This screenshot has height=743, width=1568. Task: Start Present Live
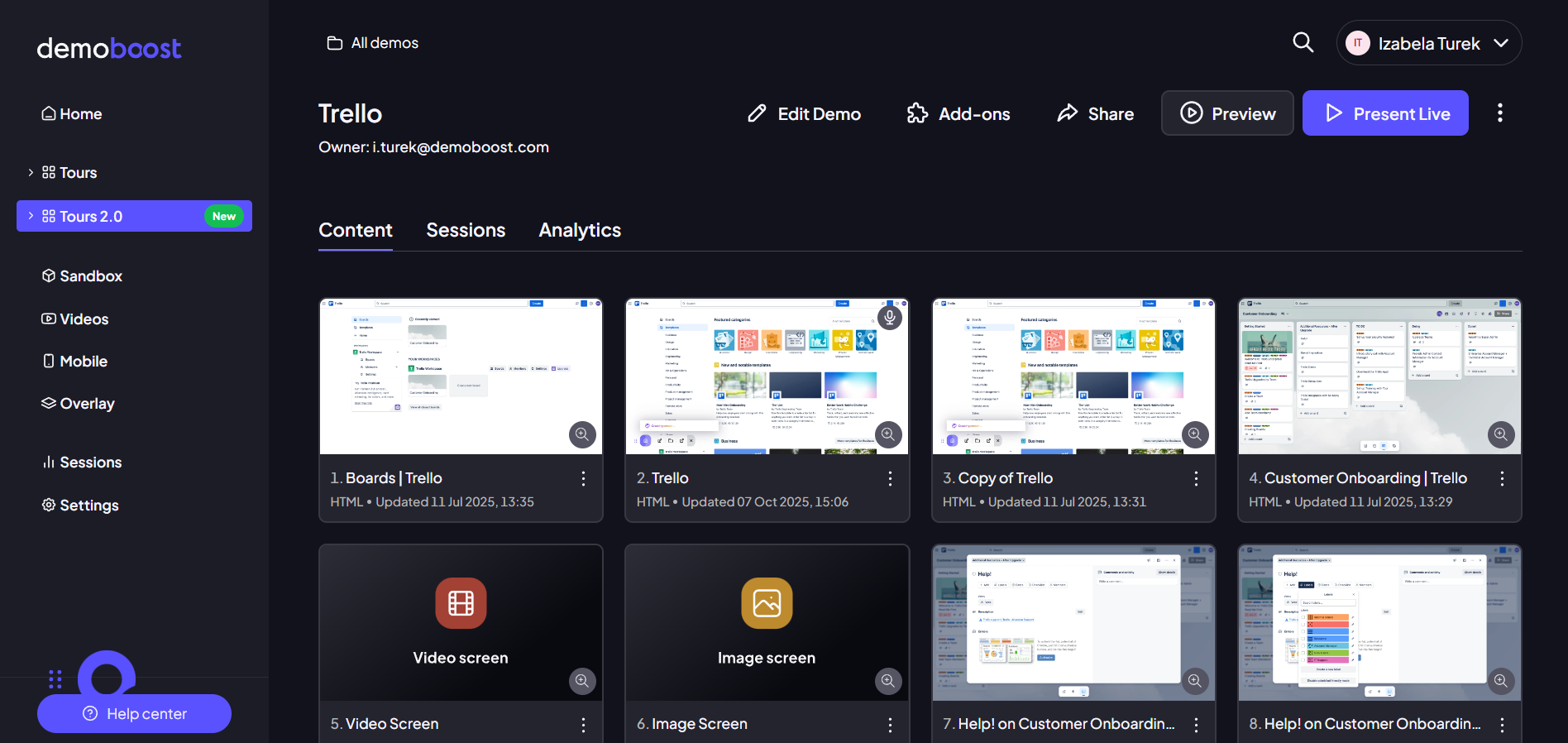click(1385, 113)
